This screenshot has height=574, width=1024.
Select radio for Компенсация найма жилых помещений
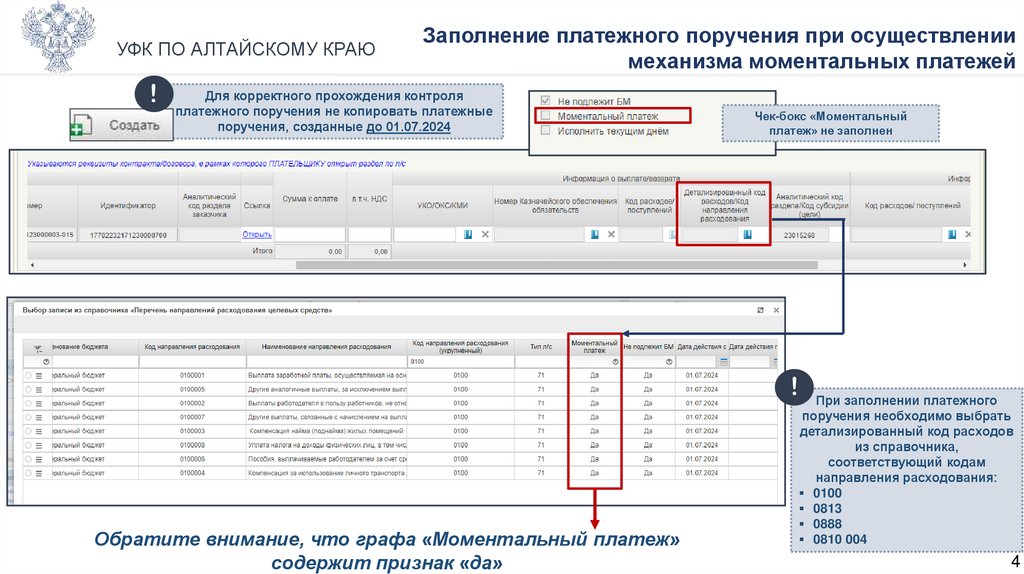[28, 431]
